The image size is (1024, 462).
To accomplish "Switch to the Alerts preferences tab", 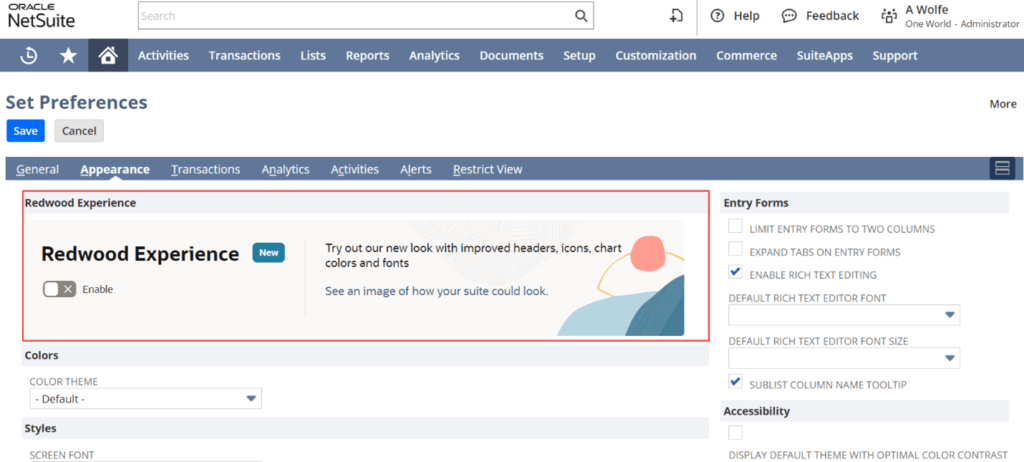I will pos(416,169).
